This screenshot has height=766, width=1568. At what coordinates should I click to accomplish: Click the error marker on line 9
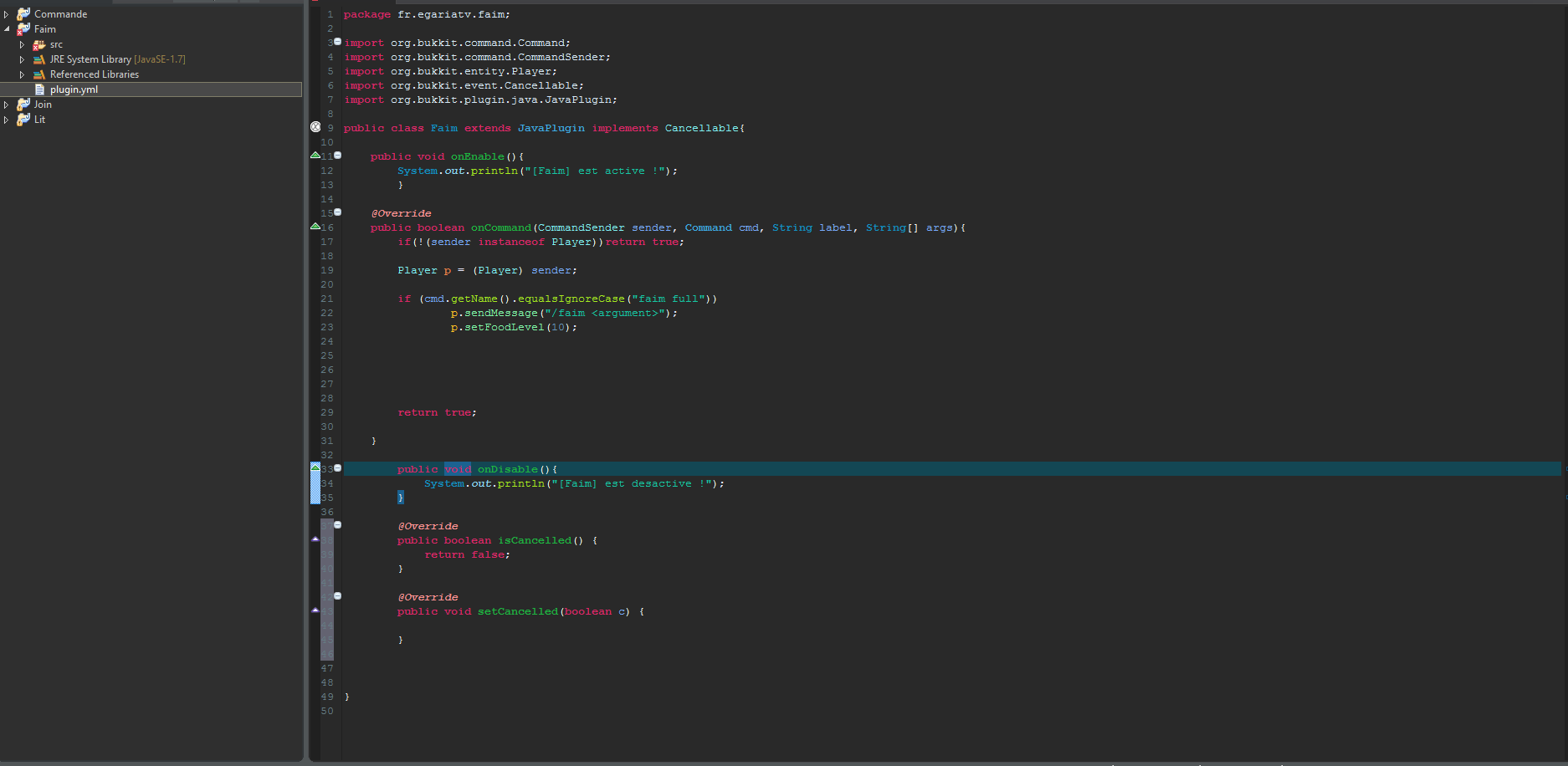tap(315, 127)
